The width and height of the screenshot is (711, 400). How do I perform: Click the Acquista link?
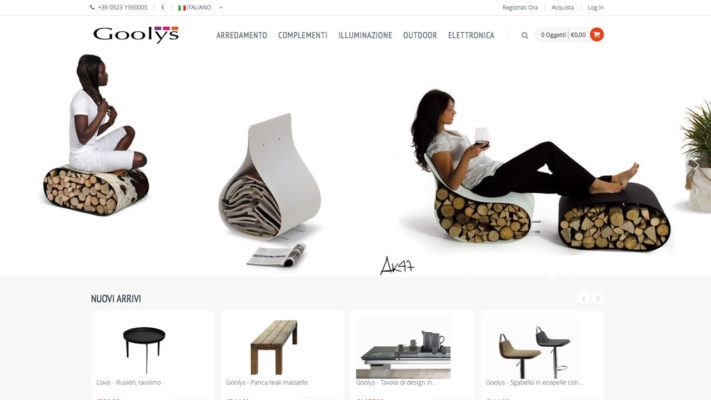coord(563,8)
